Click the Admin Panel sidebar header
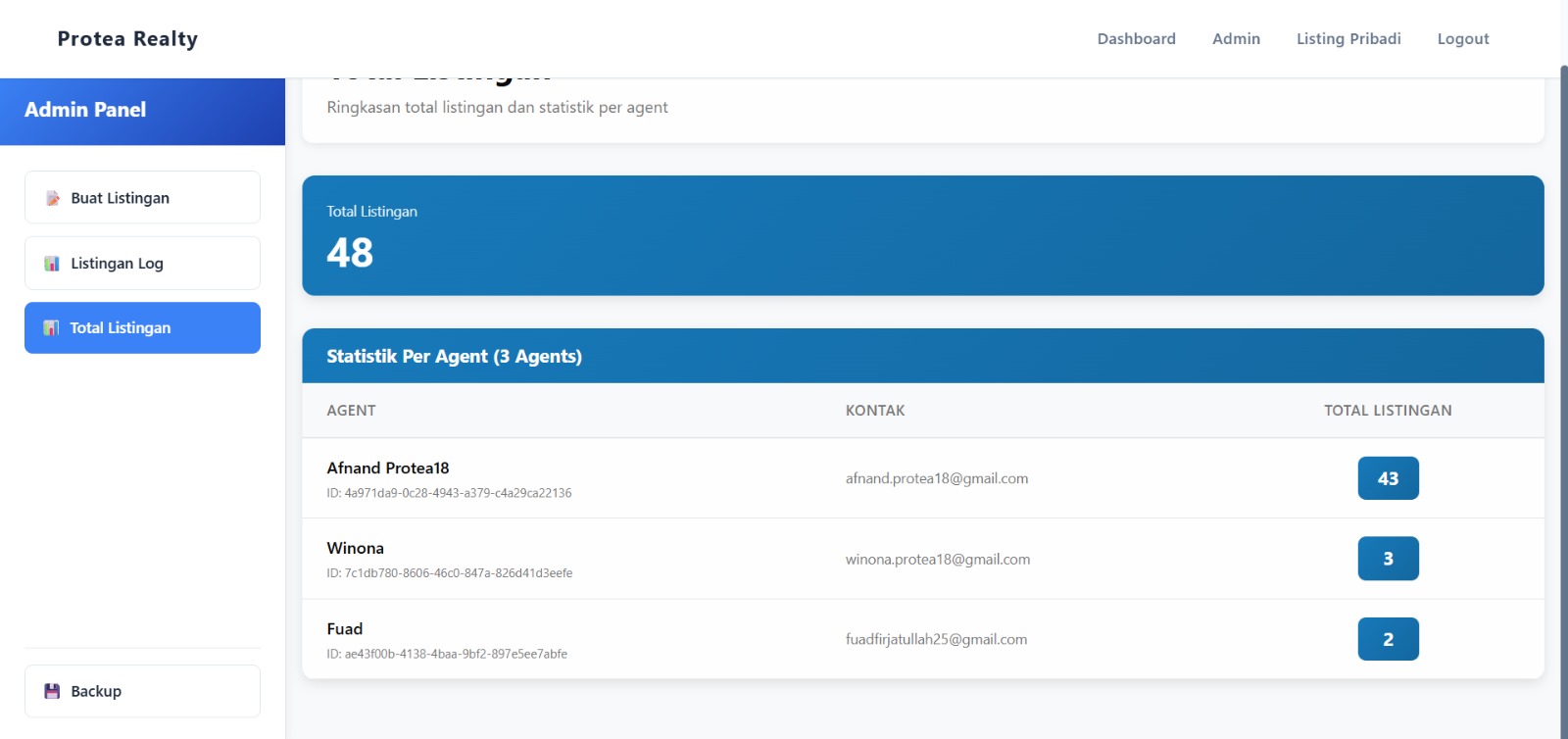This screenshot has height=739, width=1568. (x=142, y=111)
